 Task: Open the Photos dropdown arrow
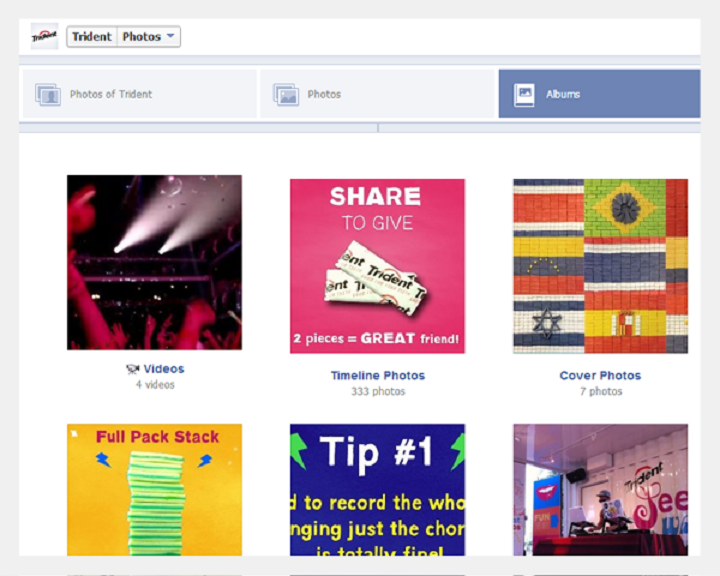(170, 36)
